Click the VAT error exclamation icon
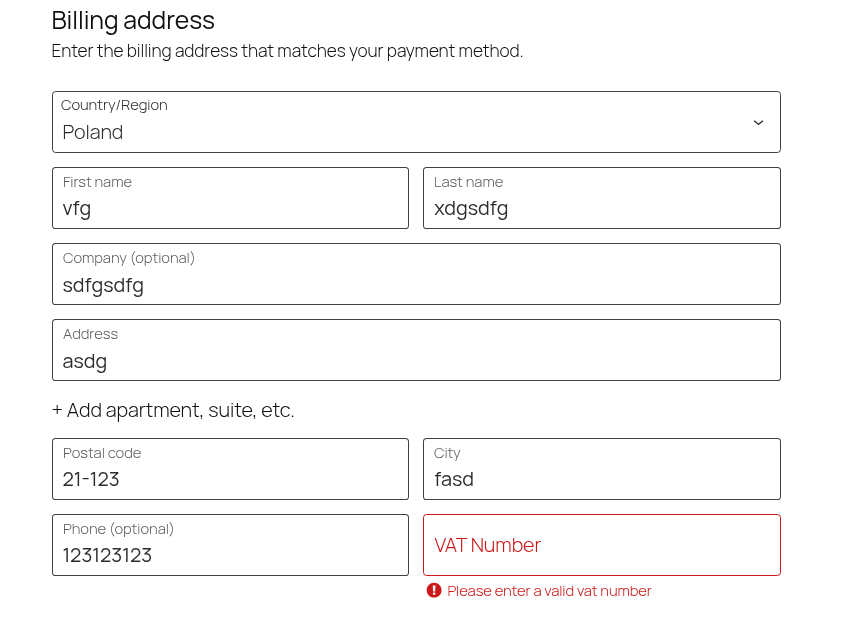The image size is (847, 643). tap(434, 591)
